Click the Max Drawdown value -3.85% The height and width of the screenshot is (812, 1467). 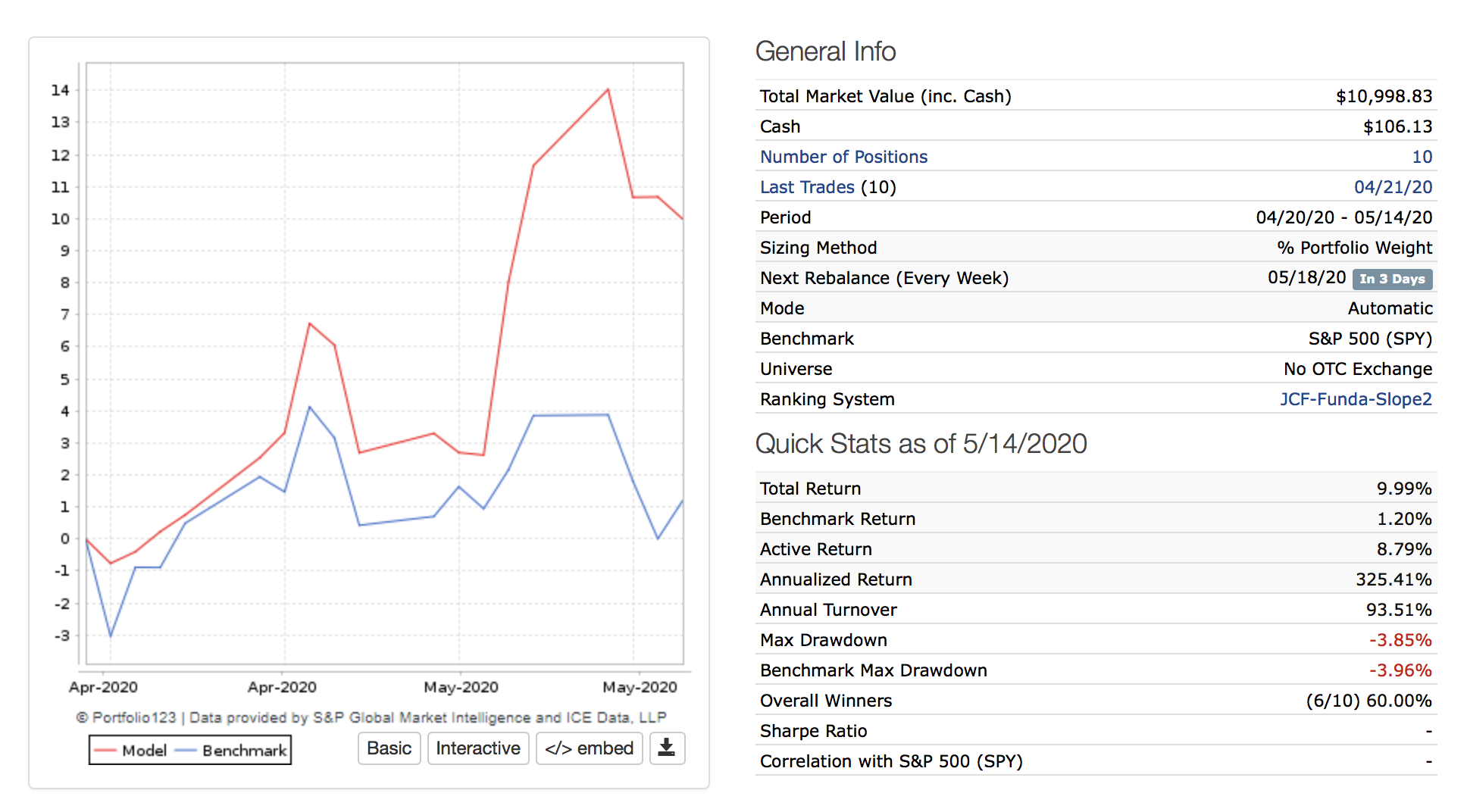point(1400,640)
